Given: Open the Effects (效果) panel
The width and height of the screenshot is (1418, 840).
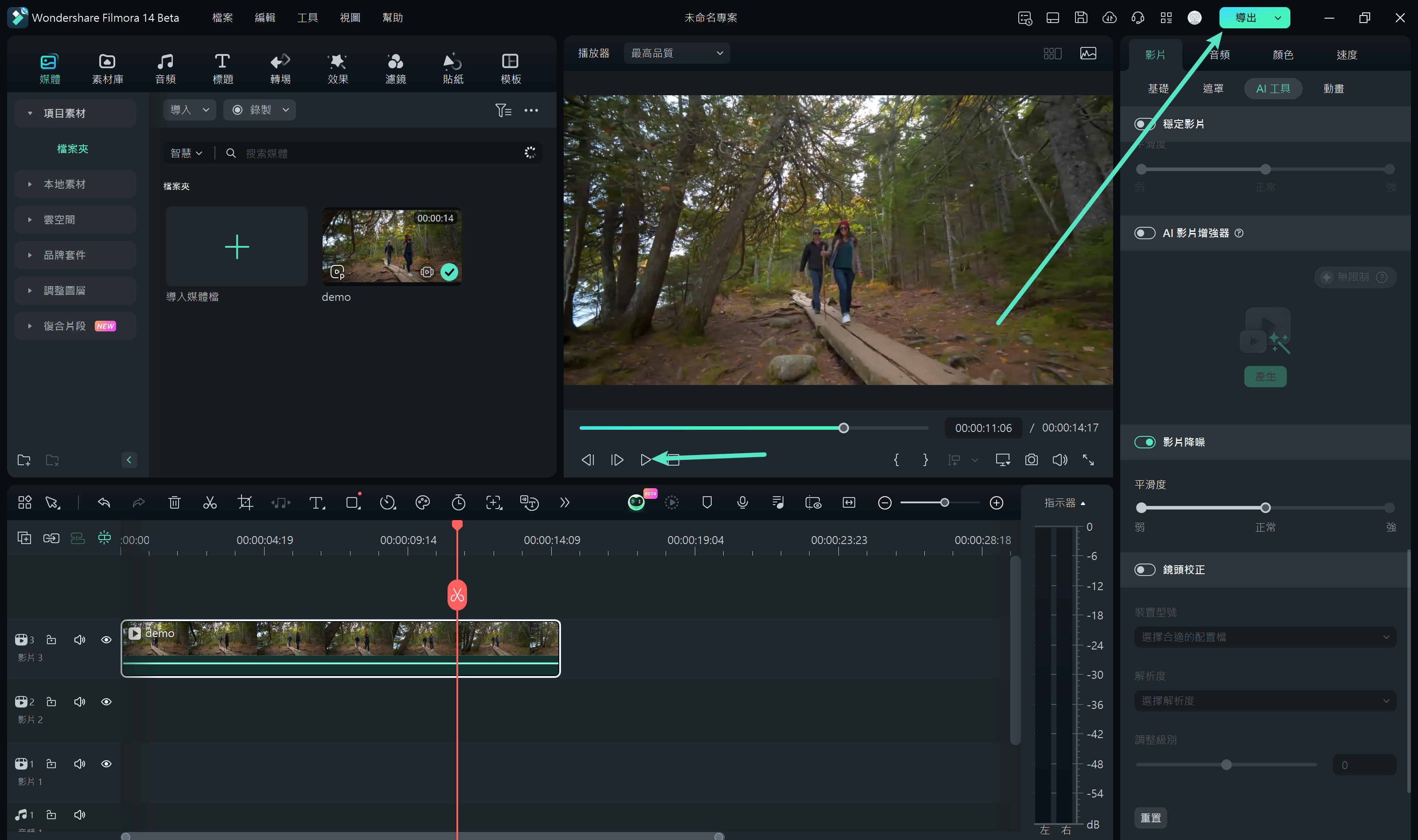Looking at the screenshot, I should coord(338,69).
